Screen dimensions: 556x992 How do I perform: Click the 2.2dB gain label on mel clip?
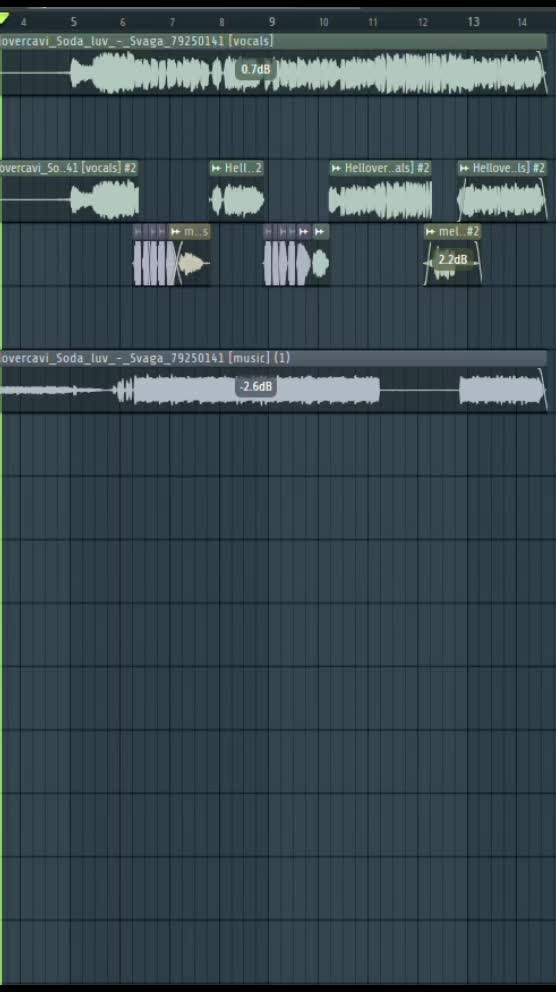click(453, 259)
